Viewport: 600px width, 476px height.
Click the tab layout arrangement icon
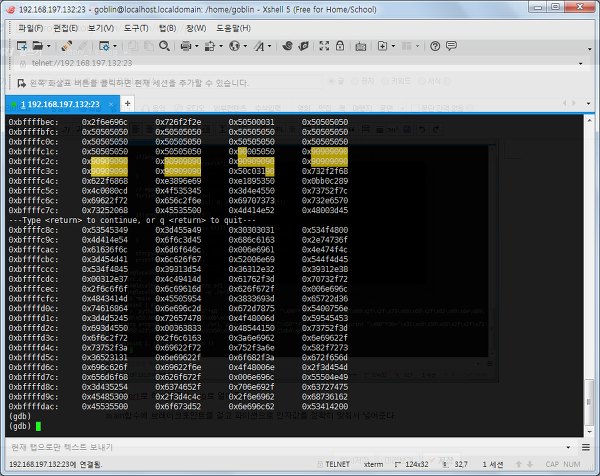tap(406, 46)
